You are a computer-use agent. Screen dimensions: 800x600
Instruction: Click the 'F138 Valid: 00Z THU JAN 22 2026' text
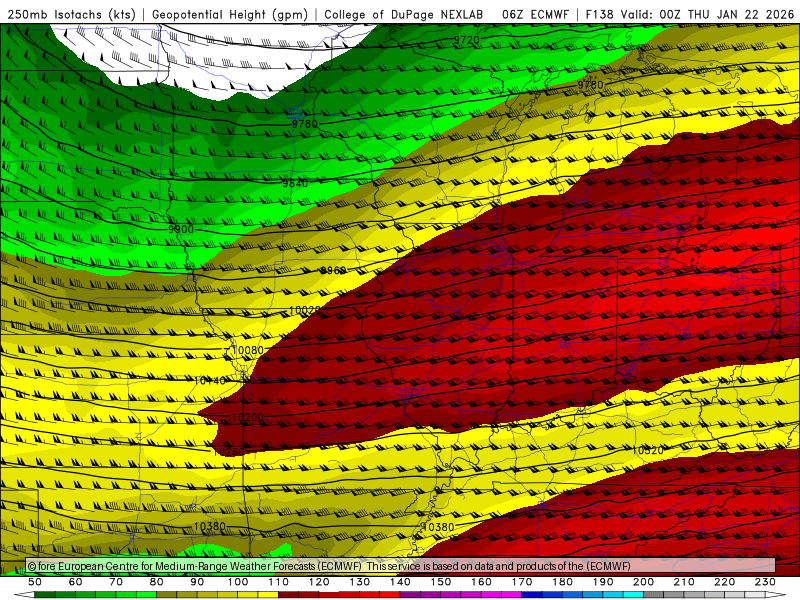tap(690, 14)
